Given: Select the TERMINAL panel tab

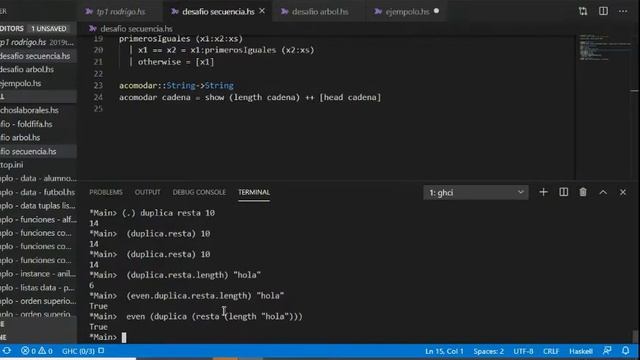Looking at the screenshot, I should (254, 192).
